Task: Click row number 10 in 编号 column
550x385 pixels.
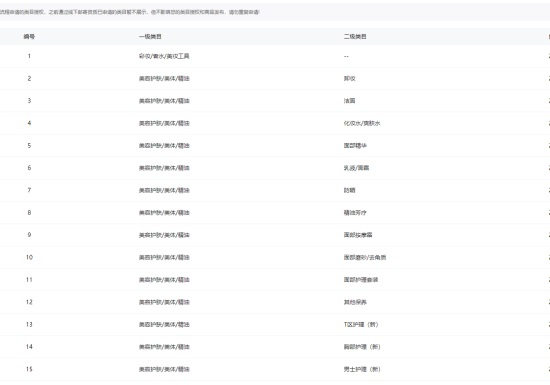Action: coord(29,257)
